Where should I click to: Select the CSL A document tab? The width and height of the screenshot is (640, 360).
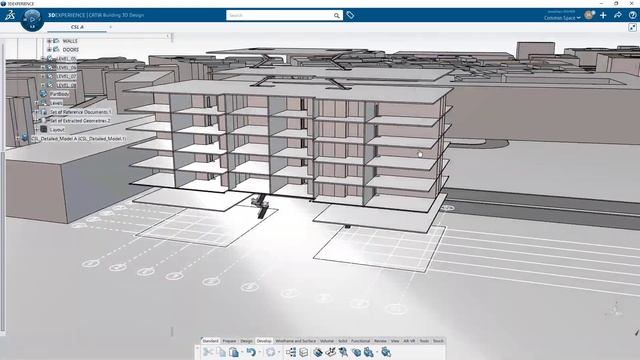(77, 27)
